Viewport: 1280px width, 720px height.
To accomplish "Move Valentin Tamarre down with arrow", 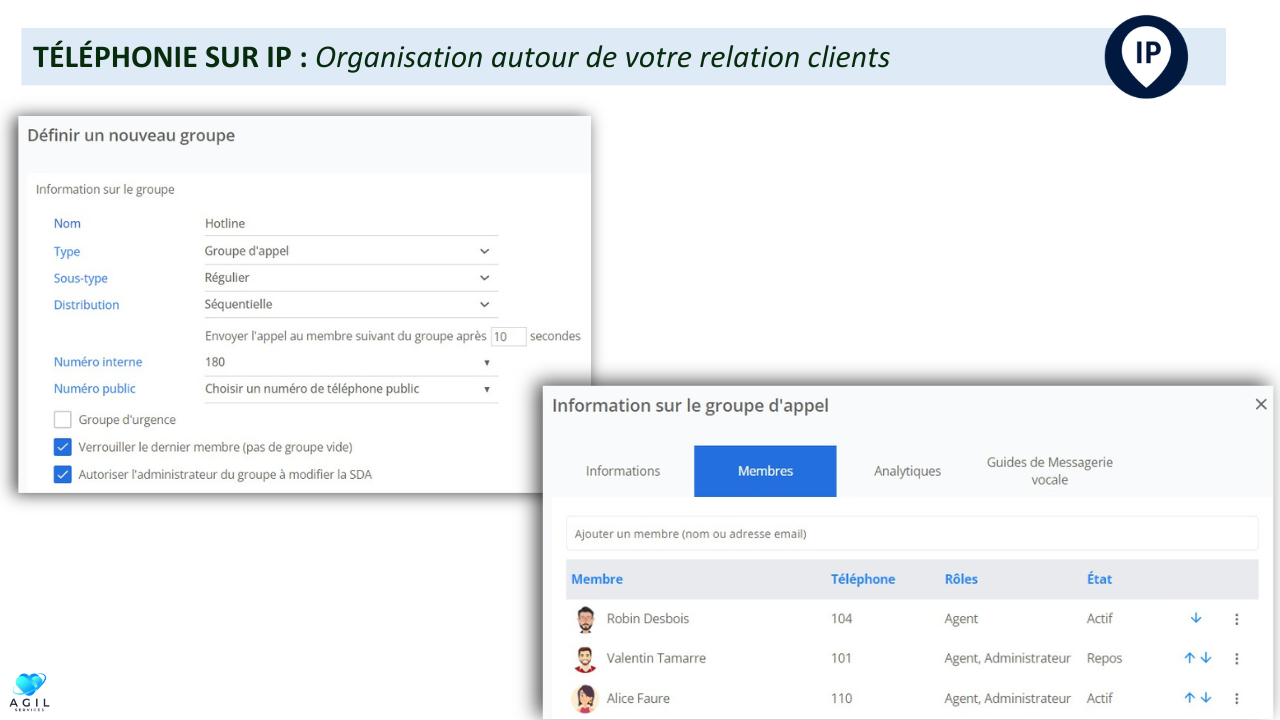I will point(1206,658).
